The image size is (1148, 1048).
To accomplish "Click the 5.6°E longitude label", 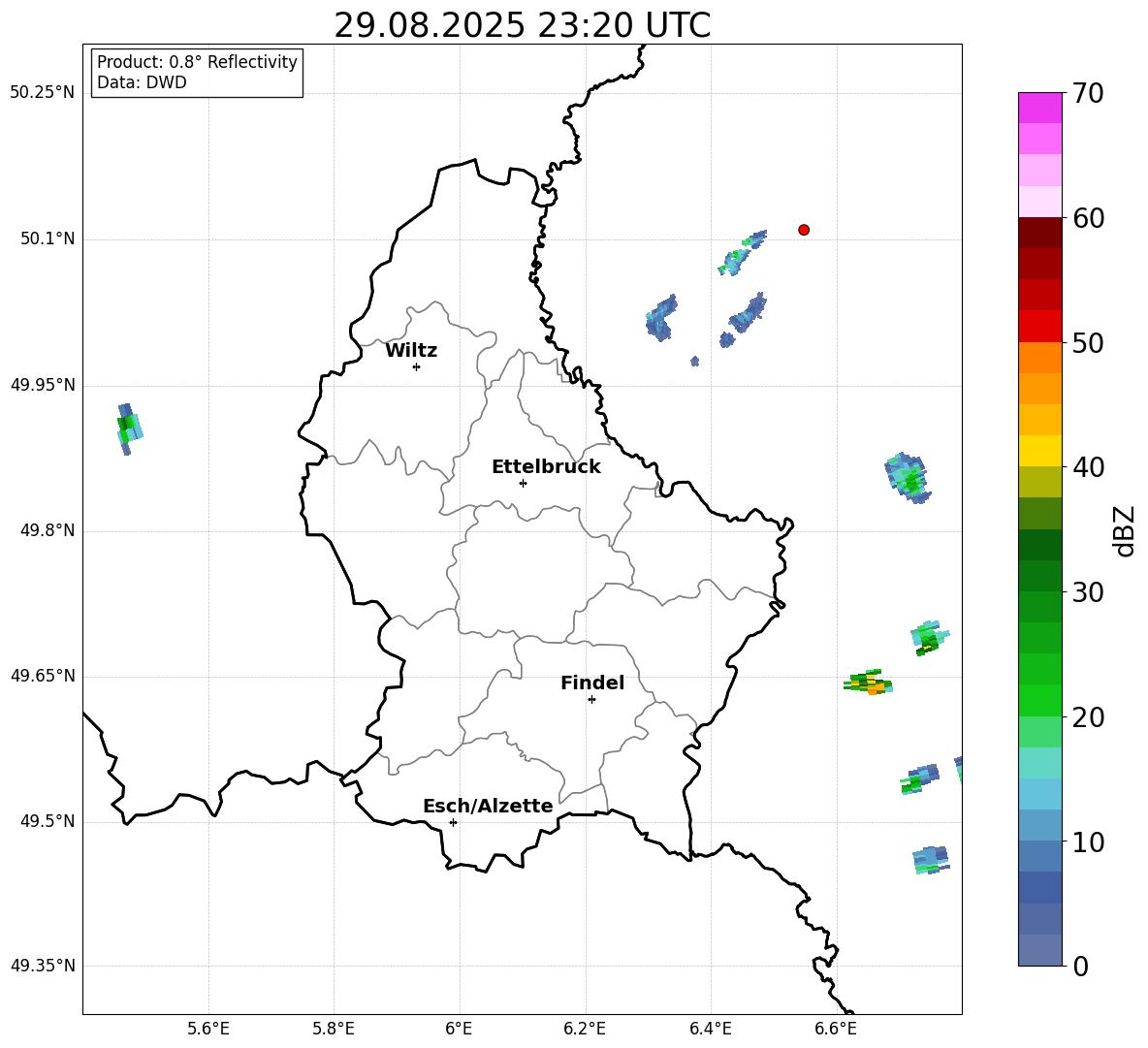I will tap(208, 1029).
